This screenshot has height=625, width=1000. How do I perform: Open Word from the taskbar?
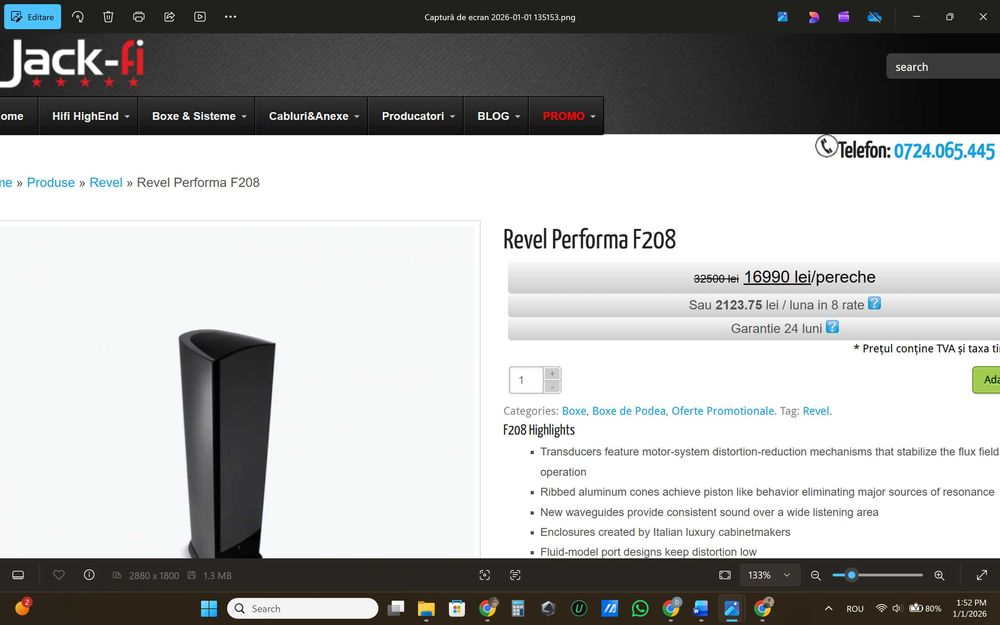click(701, 608)
